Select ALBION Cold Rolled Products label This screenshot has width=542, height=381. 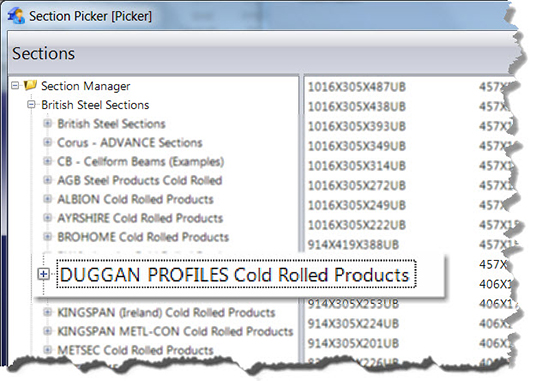click(135, 199)
